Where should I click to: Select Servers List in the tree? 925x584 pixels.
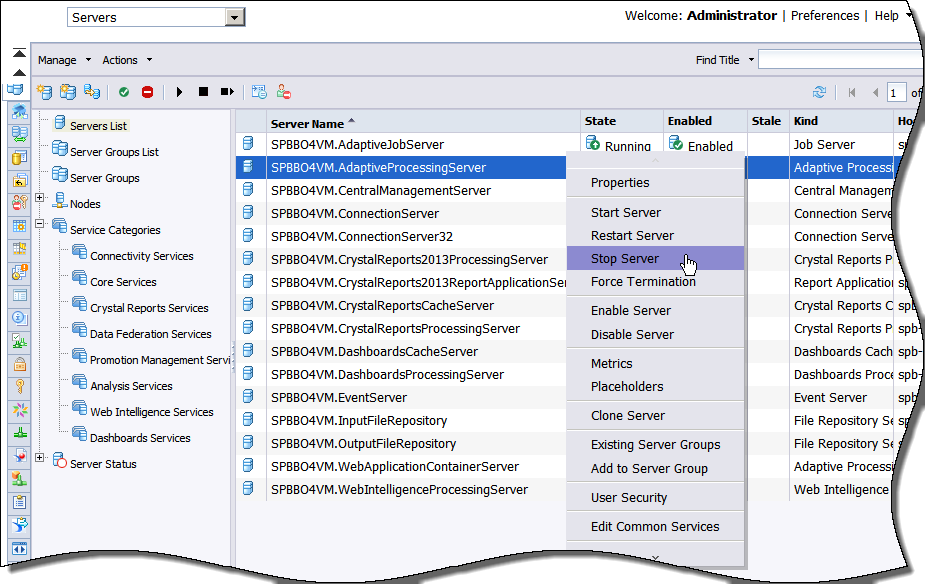[x=98, y=126]
